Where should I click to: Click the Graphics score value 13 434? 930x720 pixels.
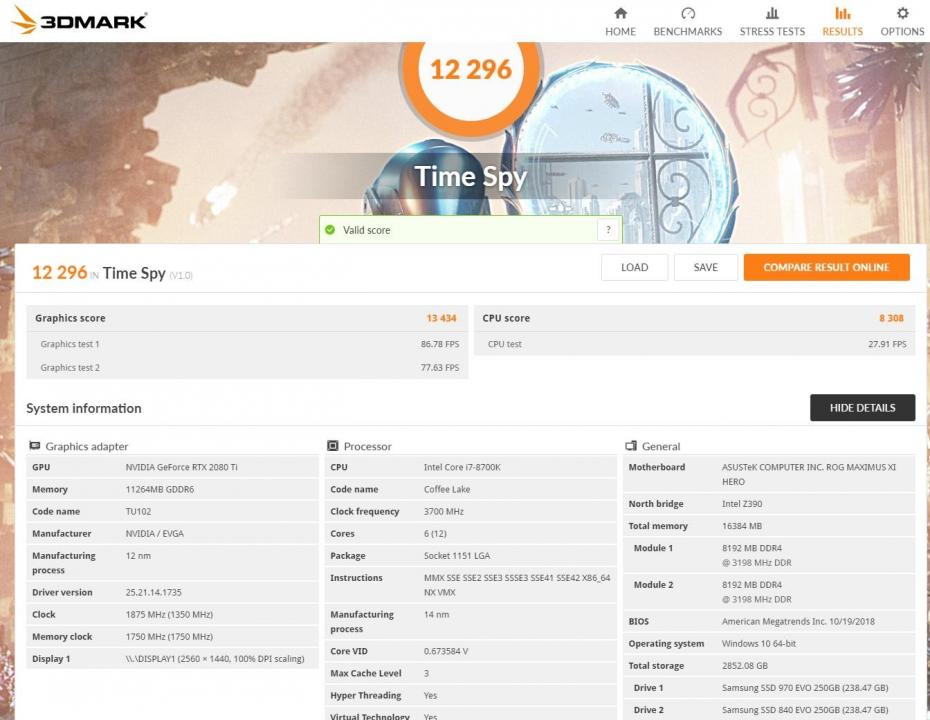[441, 318]
